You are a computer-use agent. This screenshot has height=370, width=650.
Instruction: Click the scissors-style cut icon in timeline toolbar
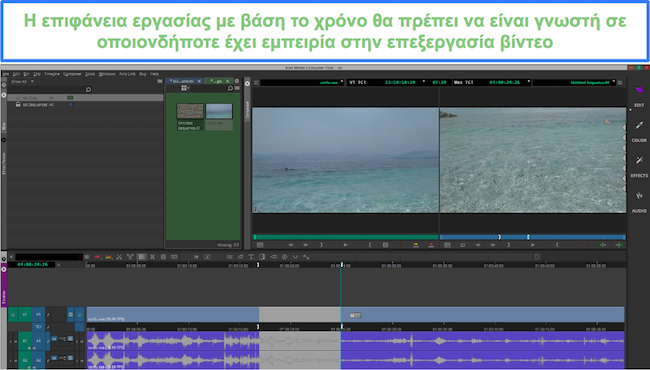tap(119, 257)
